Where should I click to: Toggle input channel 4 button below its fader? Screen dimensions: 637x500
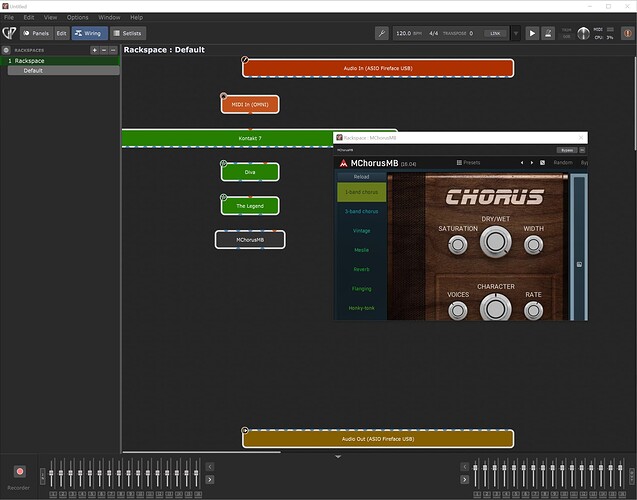pyautogui.click(x=82, y=494)
